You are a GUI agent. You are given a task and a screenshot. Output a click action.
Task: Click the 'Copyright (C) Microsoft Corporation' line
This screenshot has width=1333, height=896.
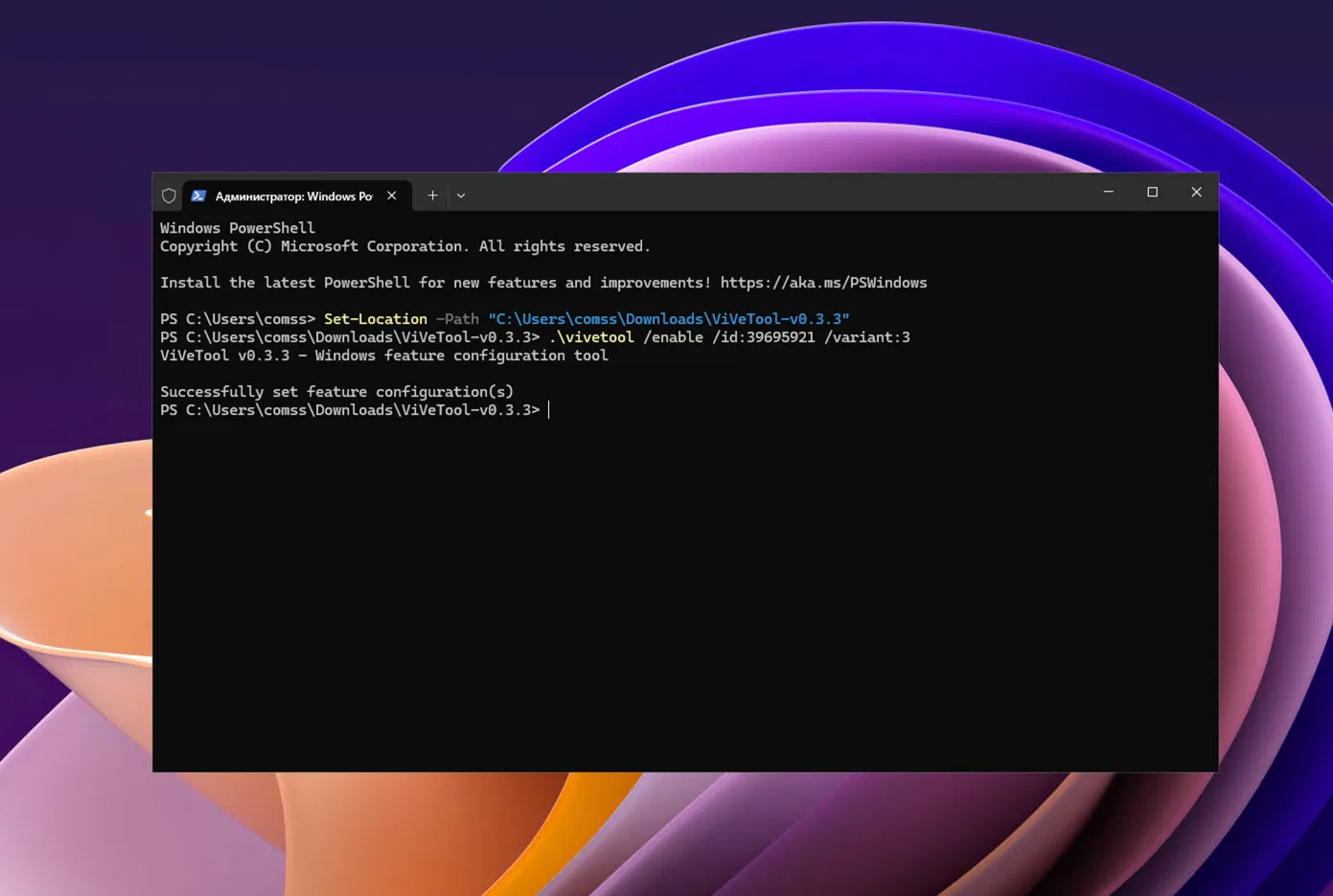(405, 246)
